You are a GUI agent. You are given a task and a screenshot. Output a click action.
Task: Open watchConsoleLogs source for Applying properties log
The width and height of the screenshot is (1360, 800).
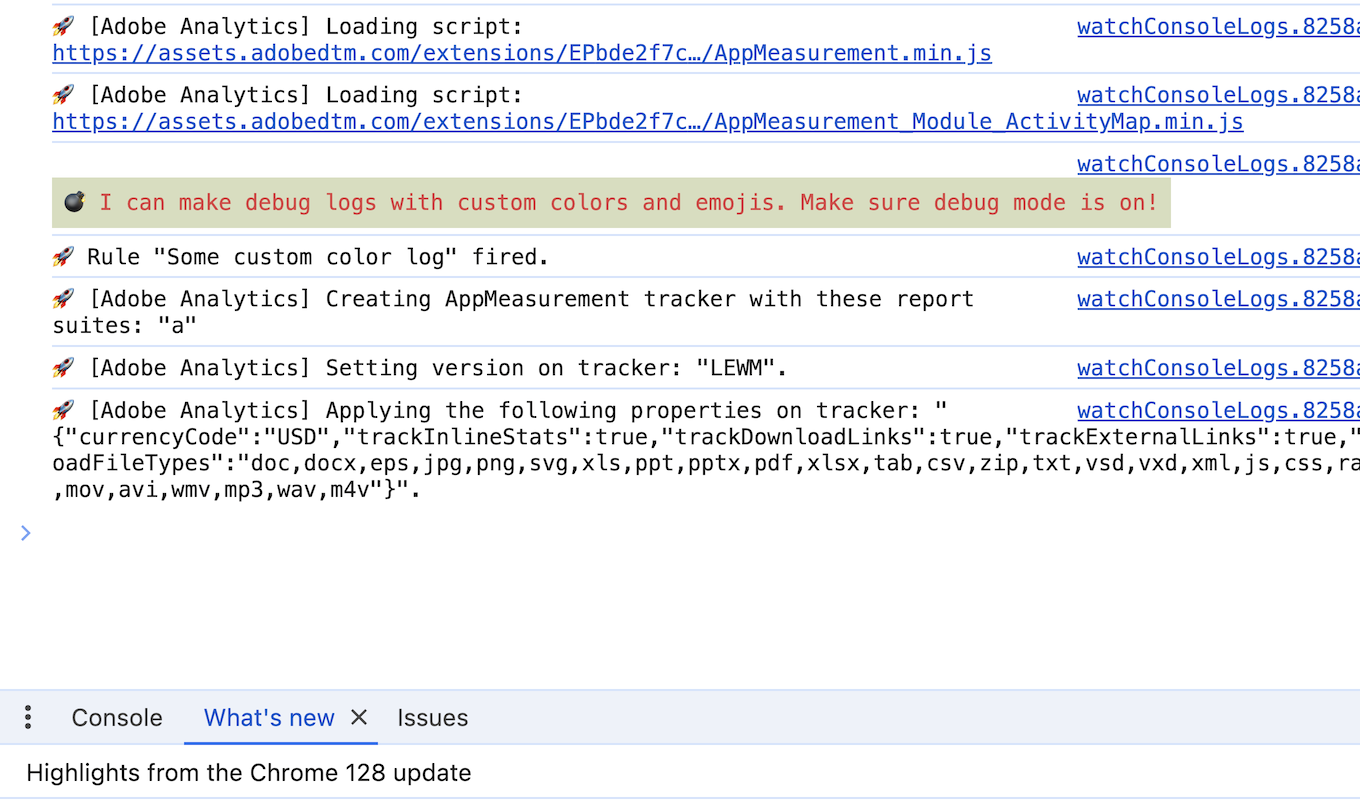pyautogui.click(x=1218, y=410)
